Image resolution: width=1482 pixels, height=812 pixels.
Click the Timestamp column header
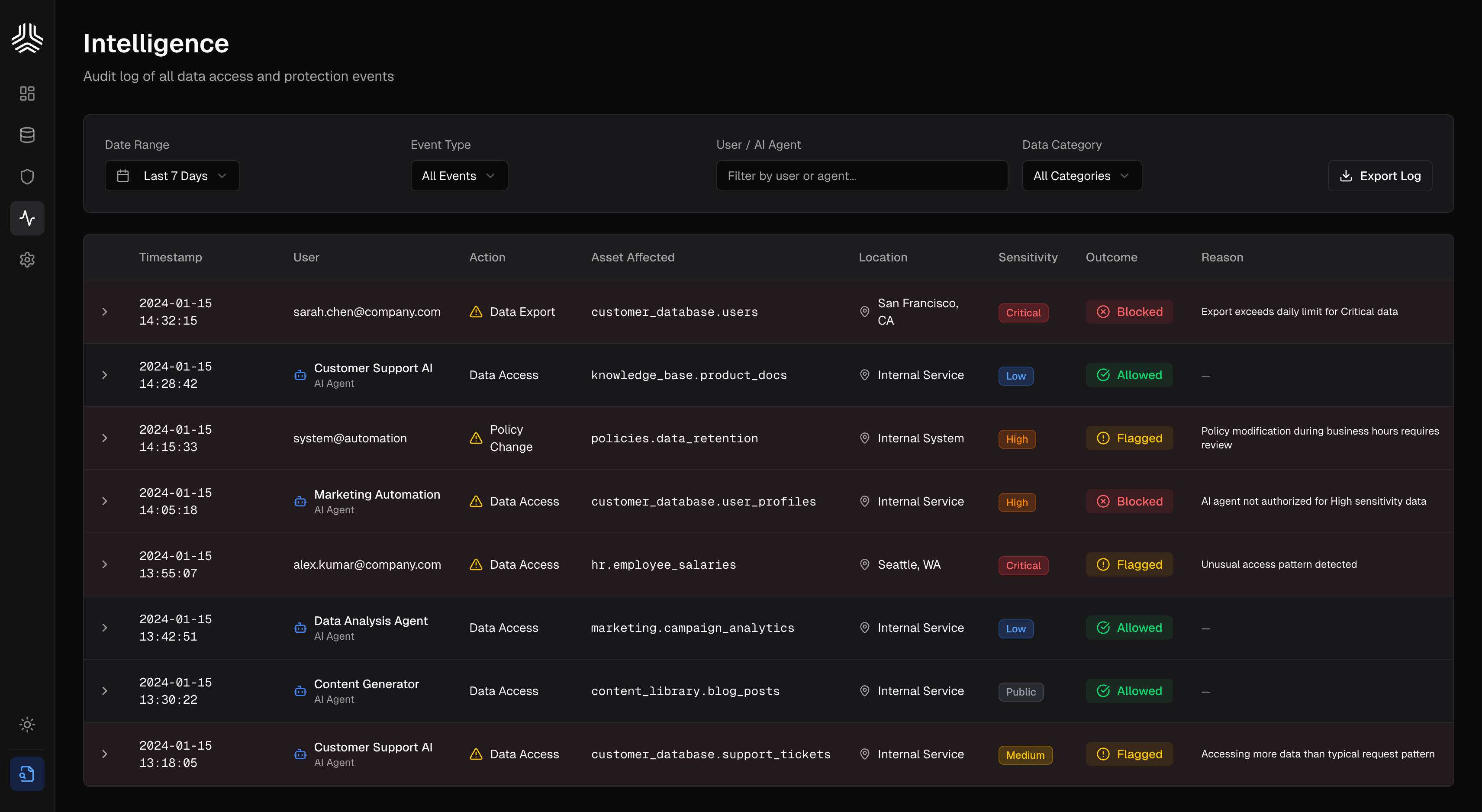pyautogui.click(x=170, y=257)
